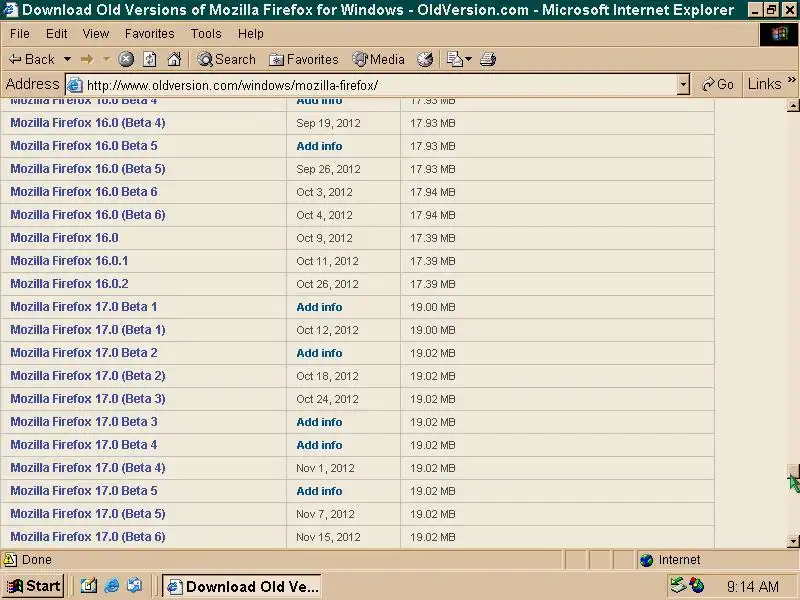Open Mozilla Firefox 16.0 (Beta 6) link
The height and width of the screenshot is (600, 800).
(x=88, y=215)
